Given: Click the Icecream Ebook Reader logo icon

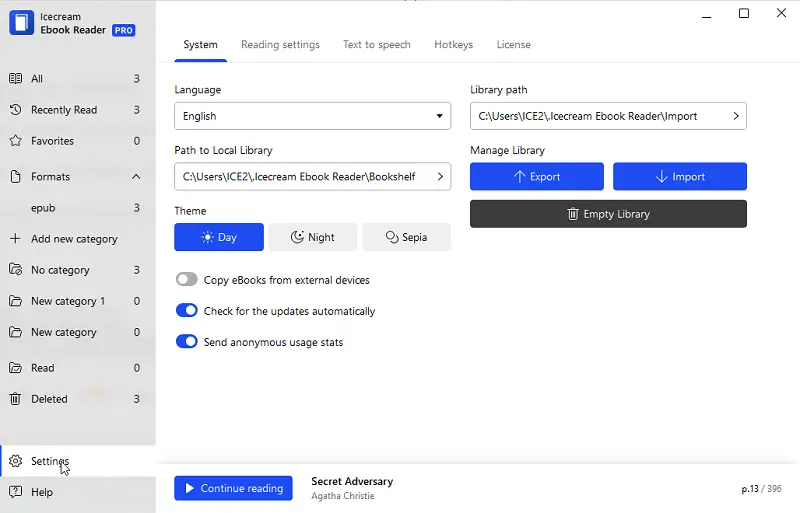Looking at the screenshot, I should (21, 23).
